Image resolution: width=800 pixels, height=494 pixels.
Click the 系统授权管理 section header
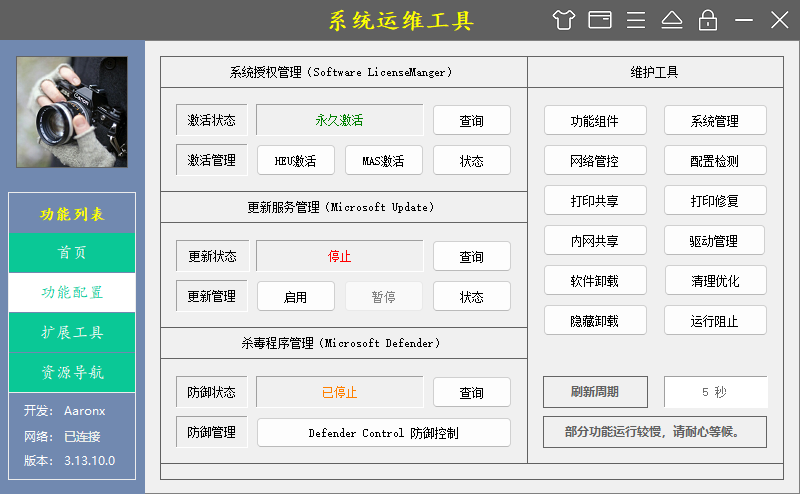[x=343, y=72]
